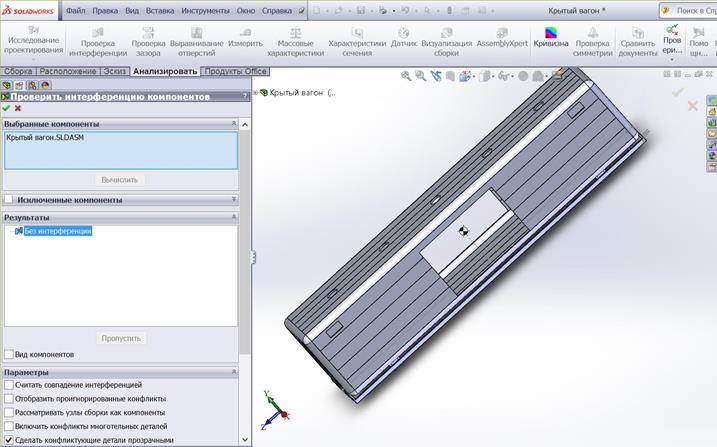Screen dimensions: 717x447
Task: Uncheck Сделать конфликтующие детали прозрачными
Action: [x=9, y=440]
